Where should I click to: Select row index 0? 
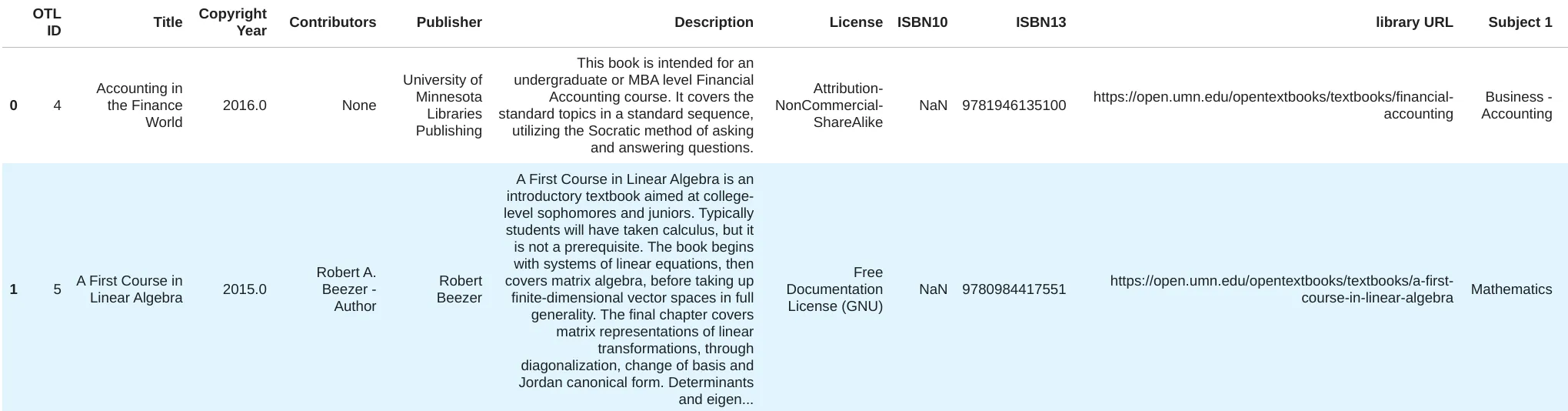pyautogui.click(x=13, y=105)
